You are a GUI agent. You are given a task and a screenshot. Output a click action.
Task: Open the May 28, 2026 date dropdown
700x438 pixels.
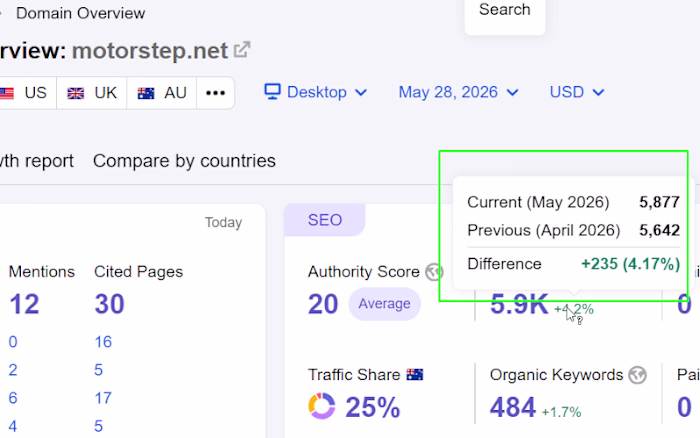[458, 92]
